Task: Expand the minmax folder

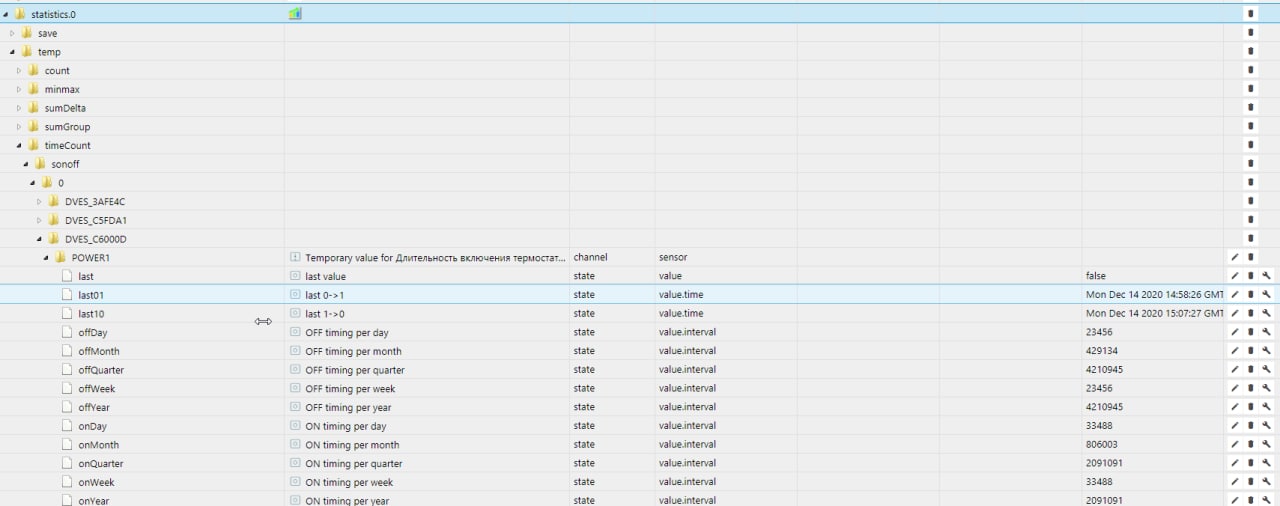Action: 19,89
